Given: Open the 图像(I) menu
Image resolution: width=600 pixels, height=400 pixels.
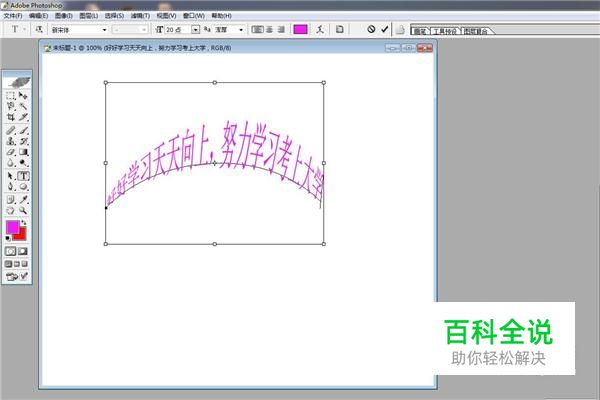Looking at the screenshot, I should (64, 16).
